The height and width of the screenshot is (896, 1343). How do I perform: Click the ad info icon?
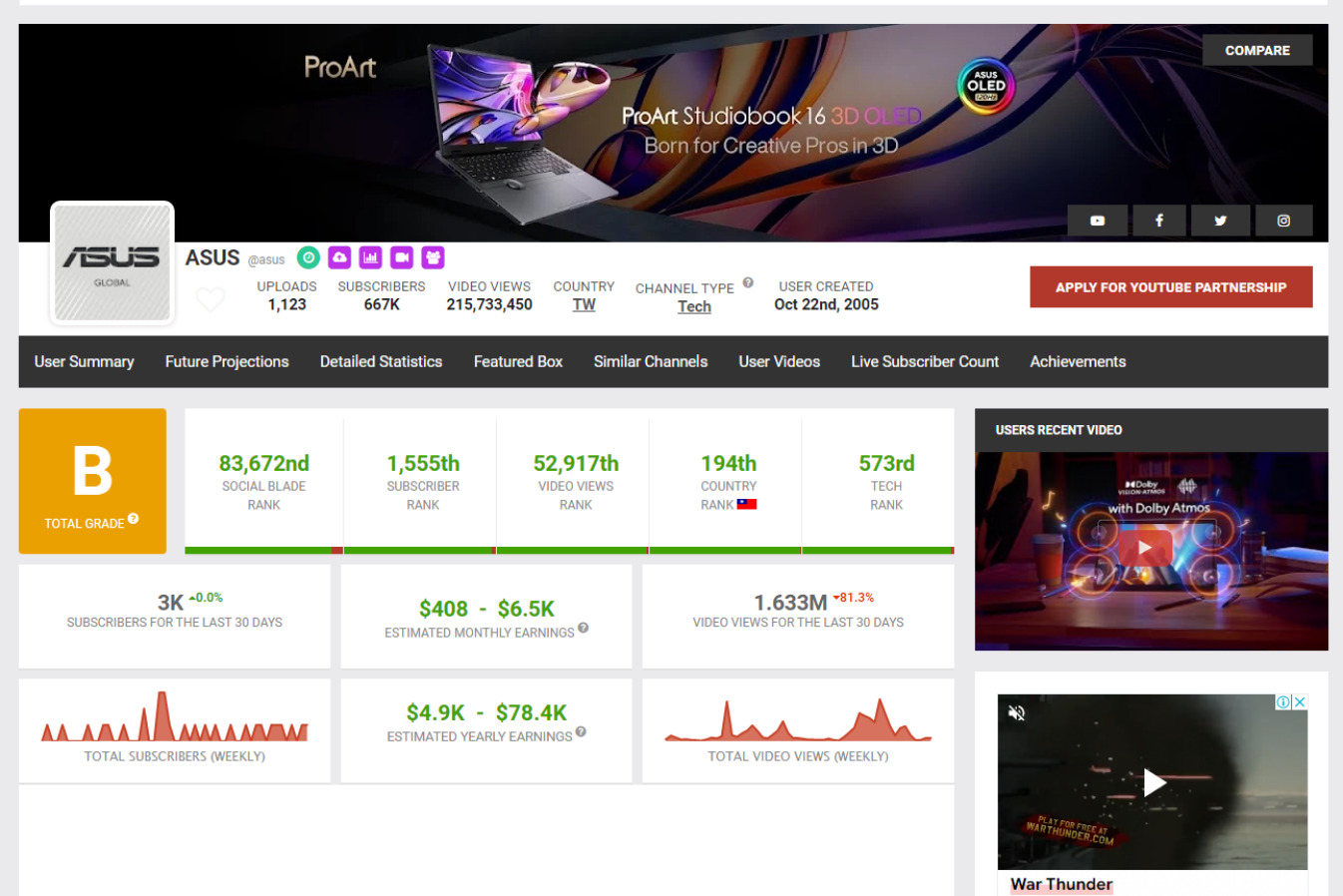[x=1284, y=702]
